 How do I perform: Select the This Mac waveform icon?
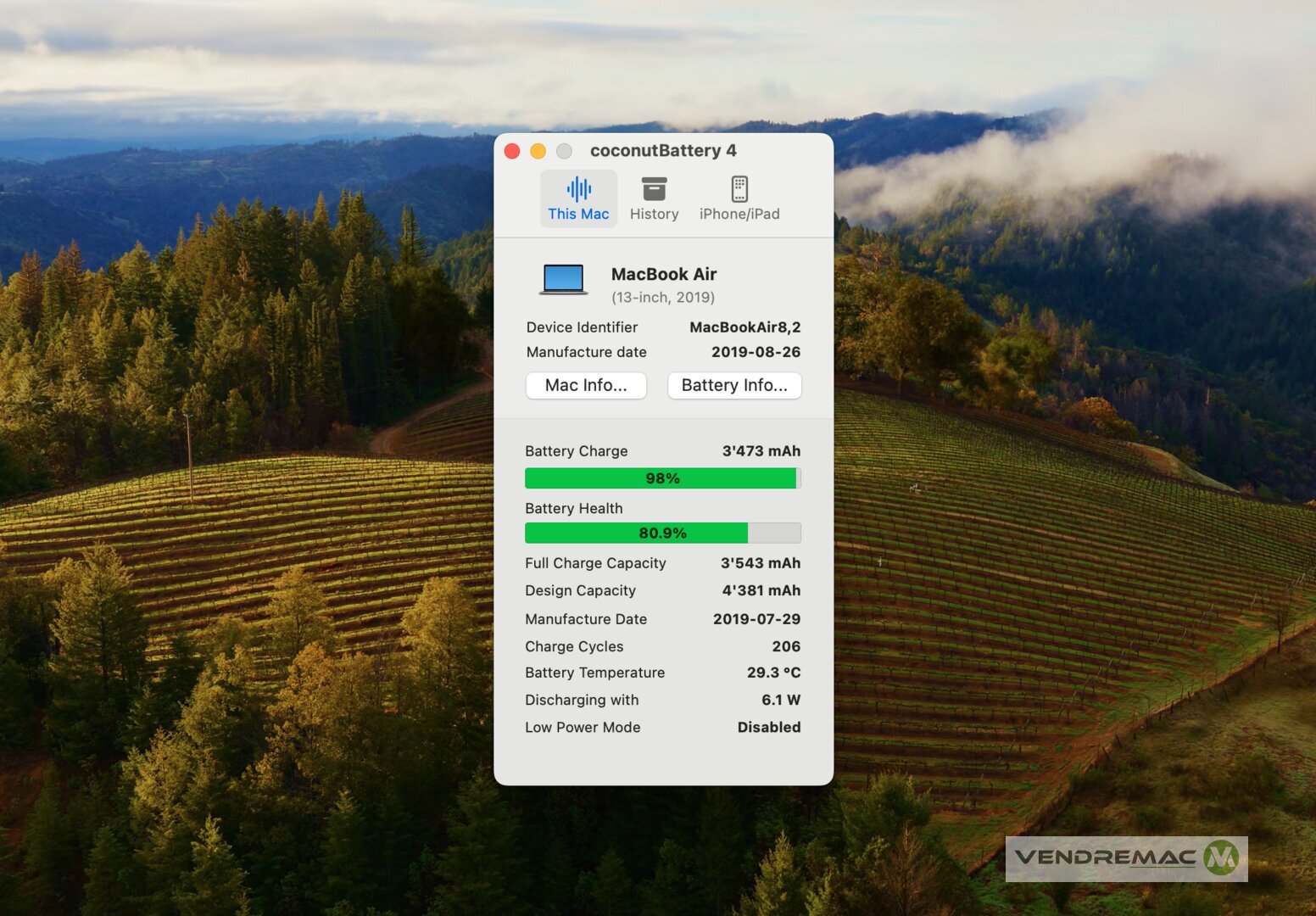[578, 189]
